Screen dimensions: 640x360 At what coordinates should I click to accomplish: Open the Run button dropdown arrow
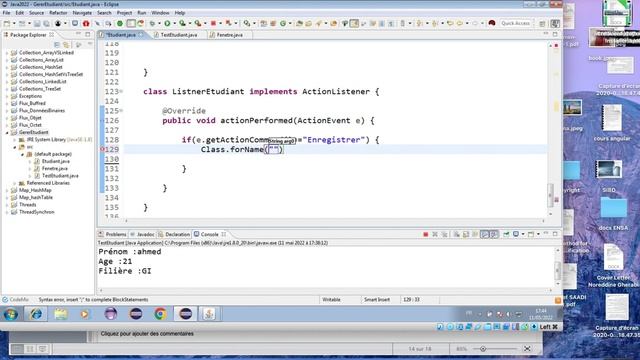[x=174, y=24]
